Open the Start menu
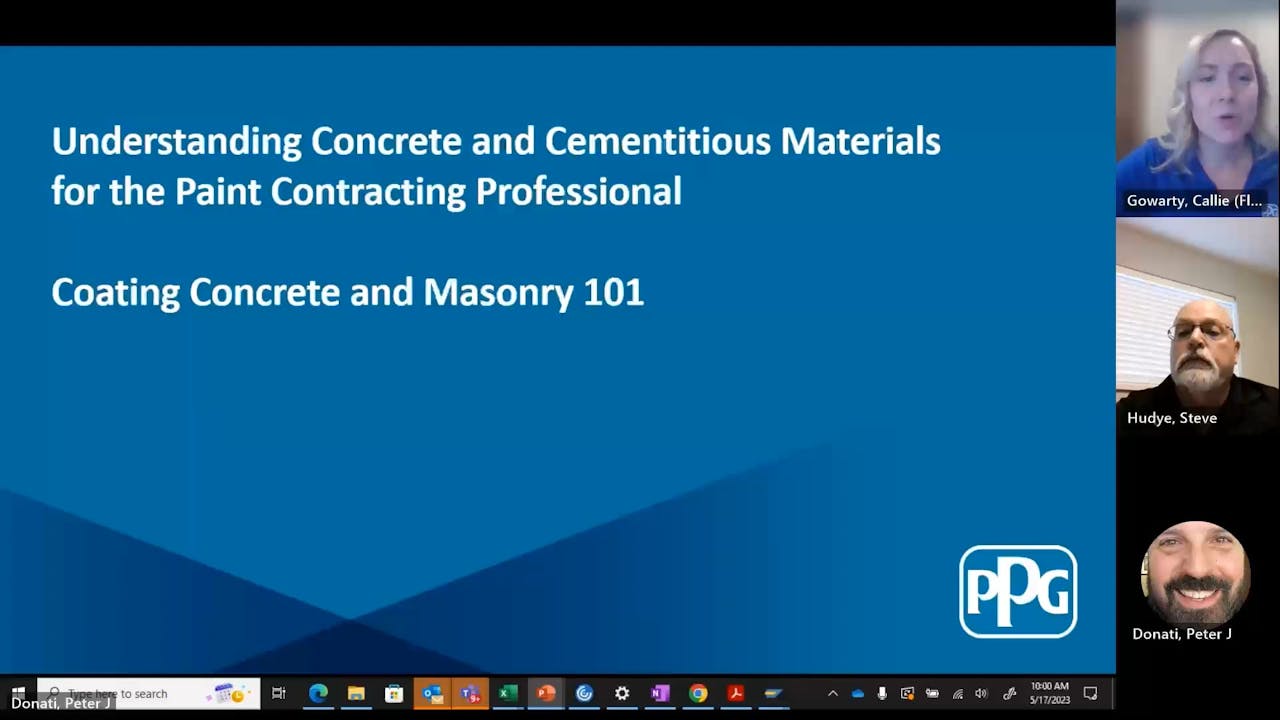Image resolution: width=1280 pixels, height=720 pixels. [x=17, y=693]
